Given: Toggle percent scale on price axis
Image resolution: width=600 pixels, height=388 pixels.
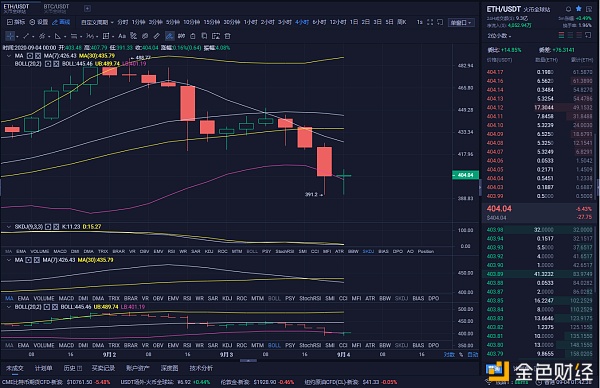Looking at the screenshot, I should click(x=461, y=355).
